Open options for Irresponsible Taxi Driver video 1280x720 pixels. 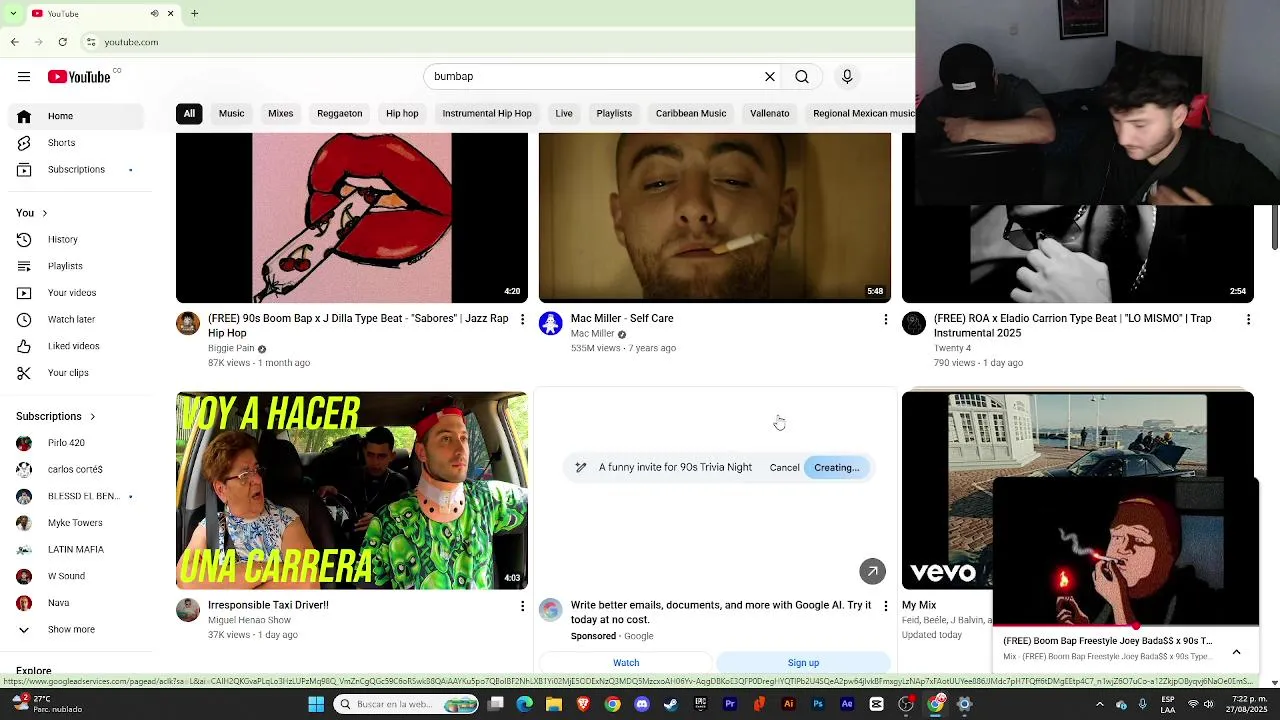tap(522, 606)
